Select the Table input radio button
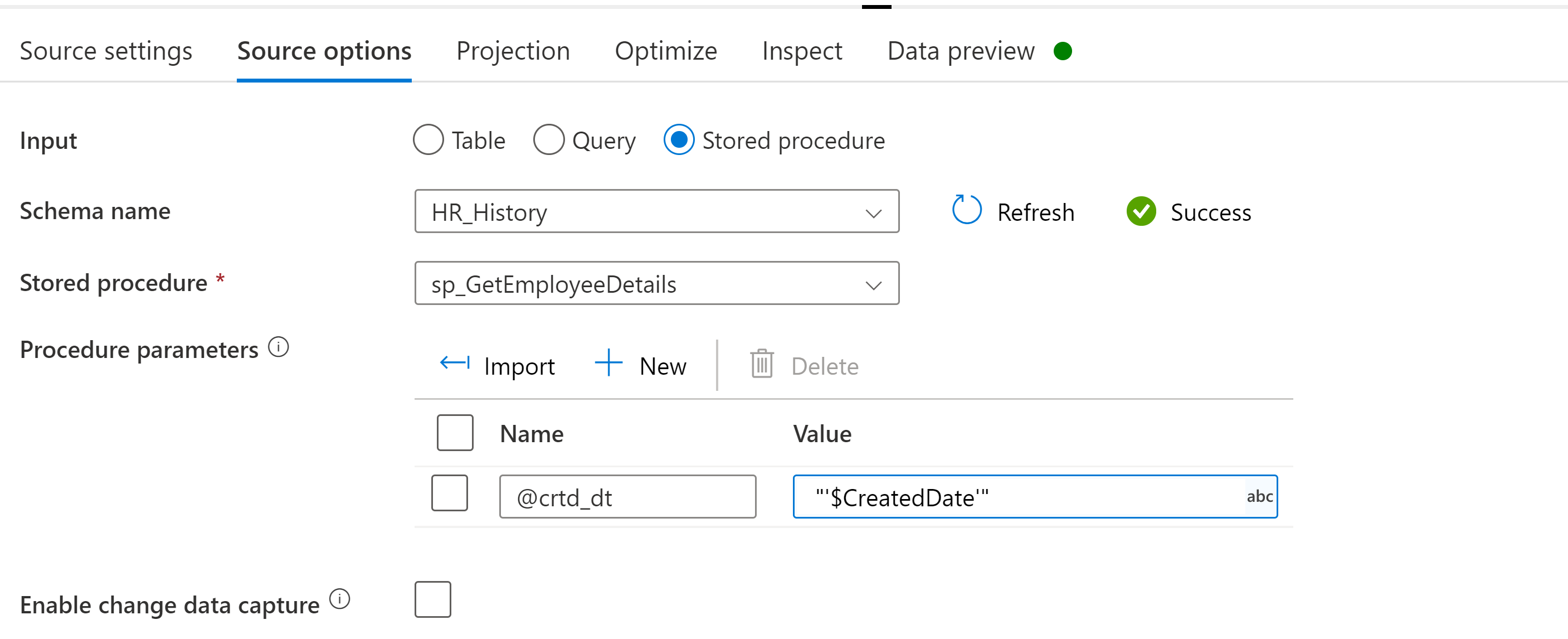This screenshot has height=639, width=1568. pyautogui.click(x=428, y=140)
